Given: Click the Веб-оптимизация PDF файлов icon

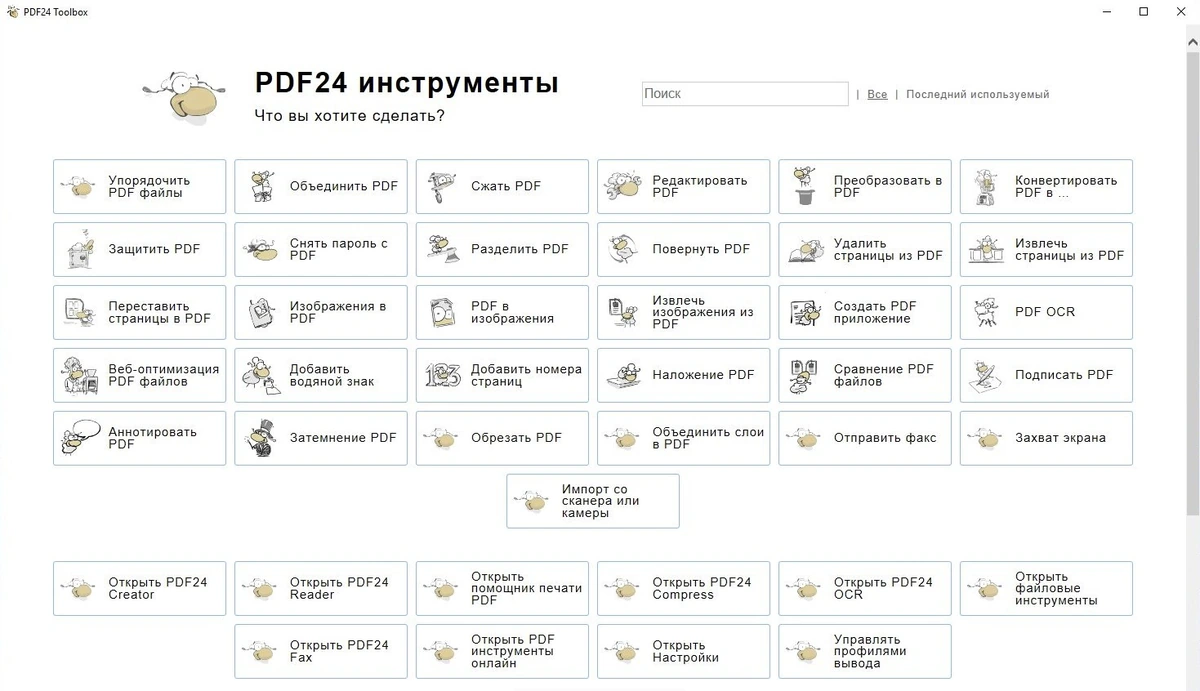Looking at the screenshot, I should click(79, 376).
